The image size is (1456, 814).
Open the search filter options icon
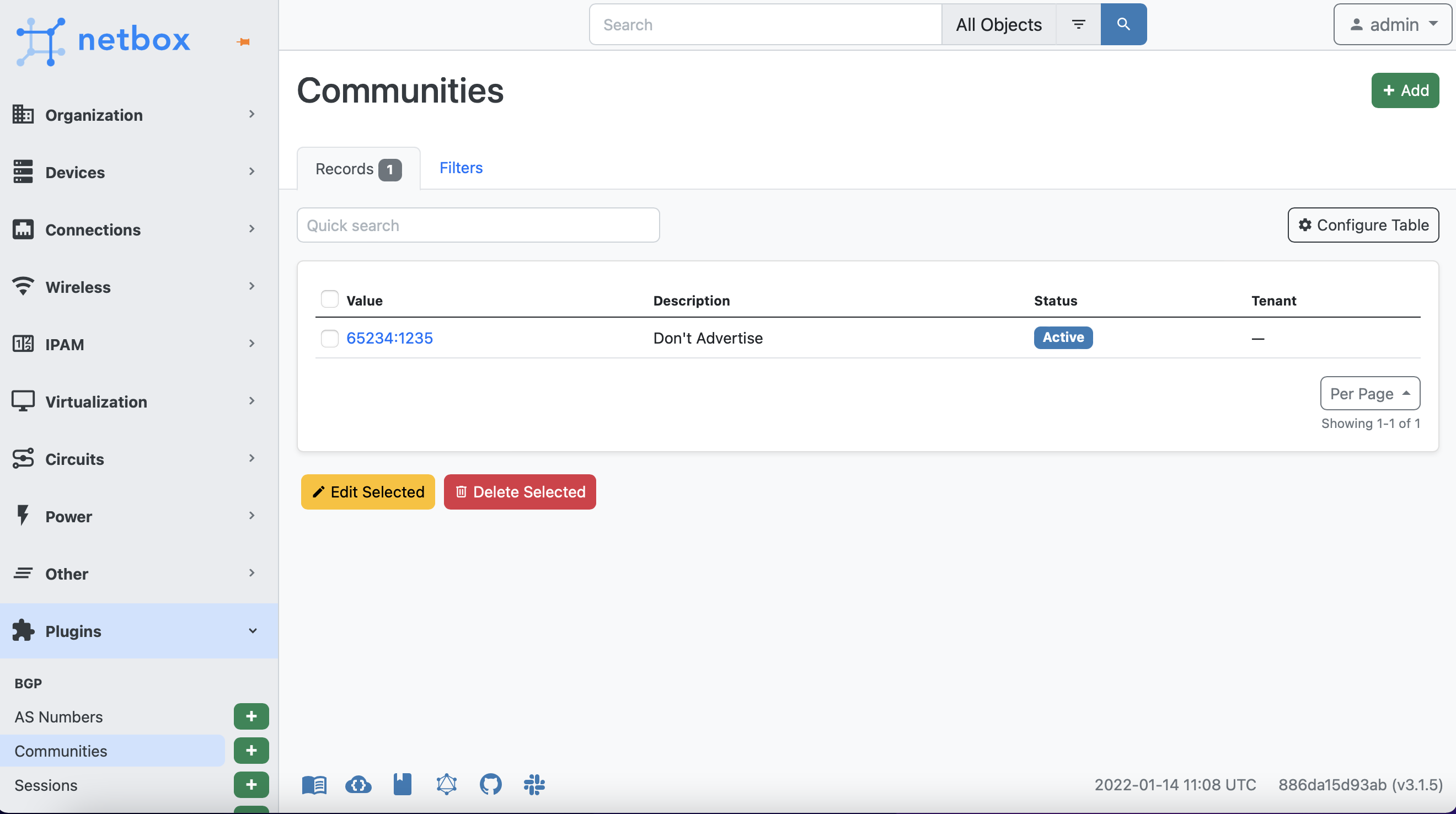[x=1078, y=24]
